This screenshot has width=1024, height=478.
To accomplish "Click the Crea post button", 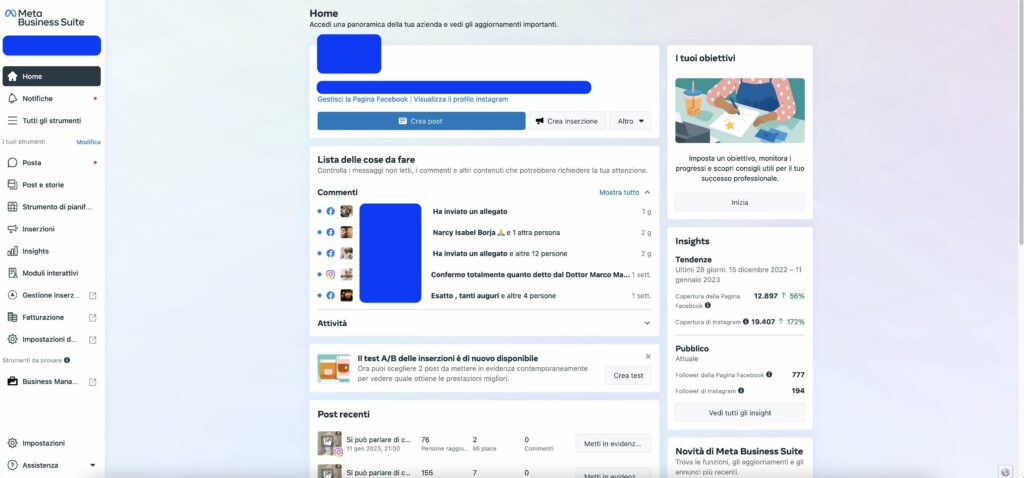I will 421,121.
